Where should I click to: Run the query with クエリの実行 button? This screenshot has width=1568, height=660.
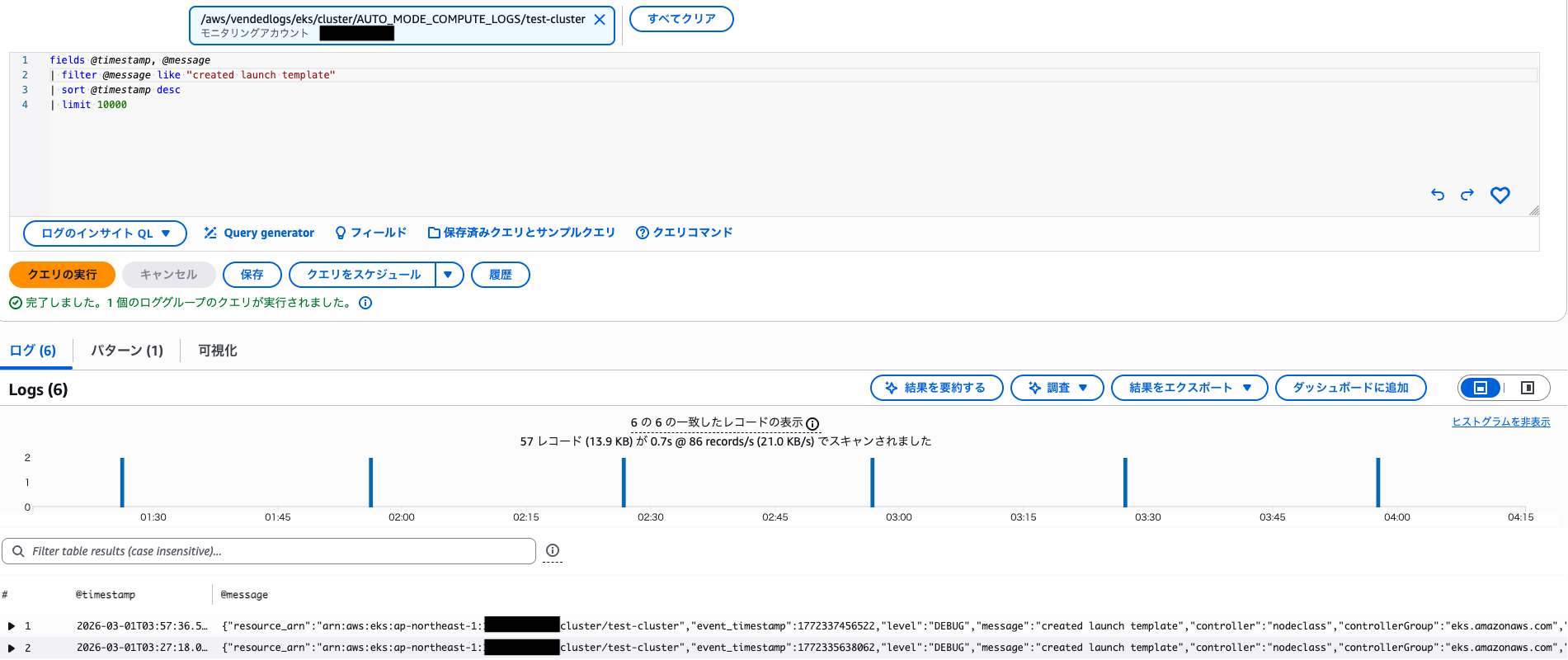click(62, 275)
